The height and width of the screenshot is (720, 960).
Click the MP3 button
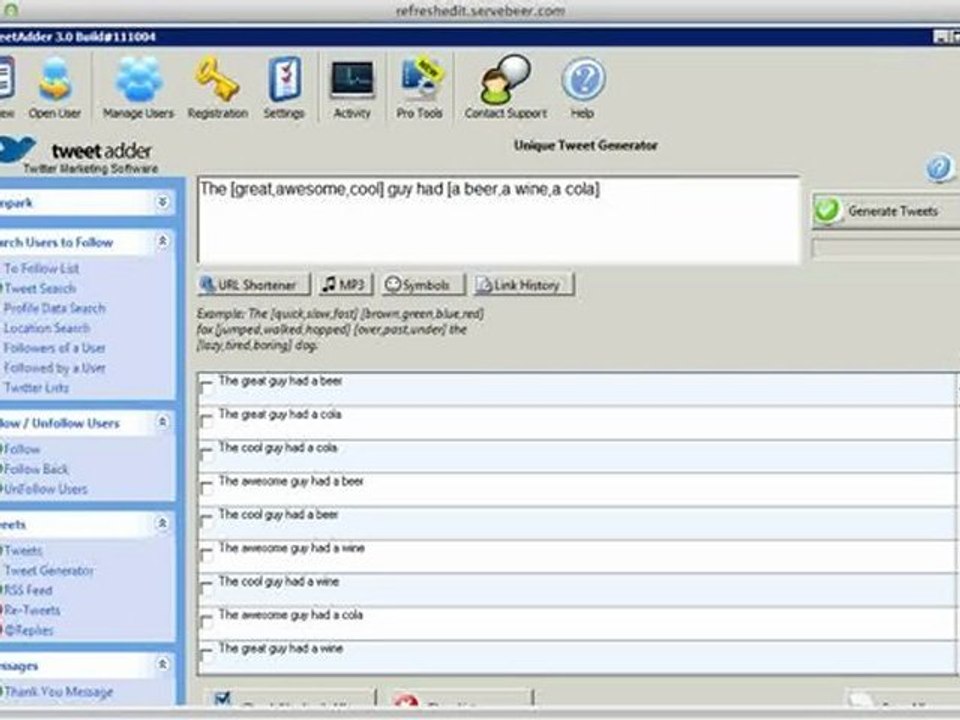pyautogui.click(x=345, y=285)
